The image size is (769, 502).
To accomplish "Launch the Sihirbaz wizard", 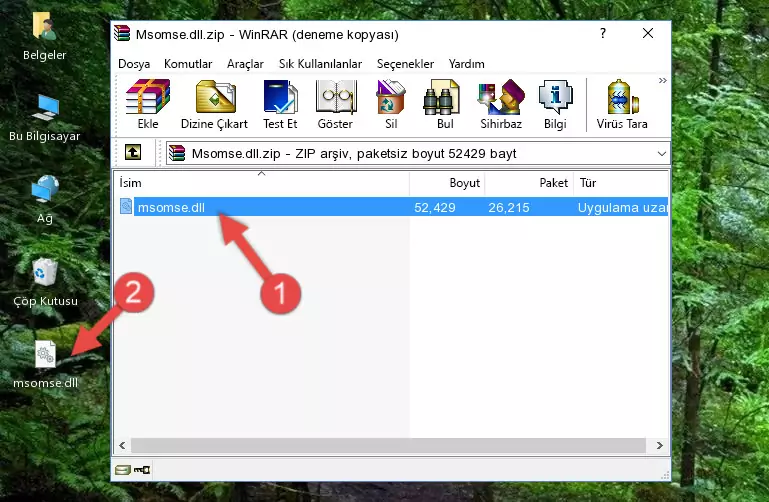I will point(501,105).
